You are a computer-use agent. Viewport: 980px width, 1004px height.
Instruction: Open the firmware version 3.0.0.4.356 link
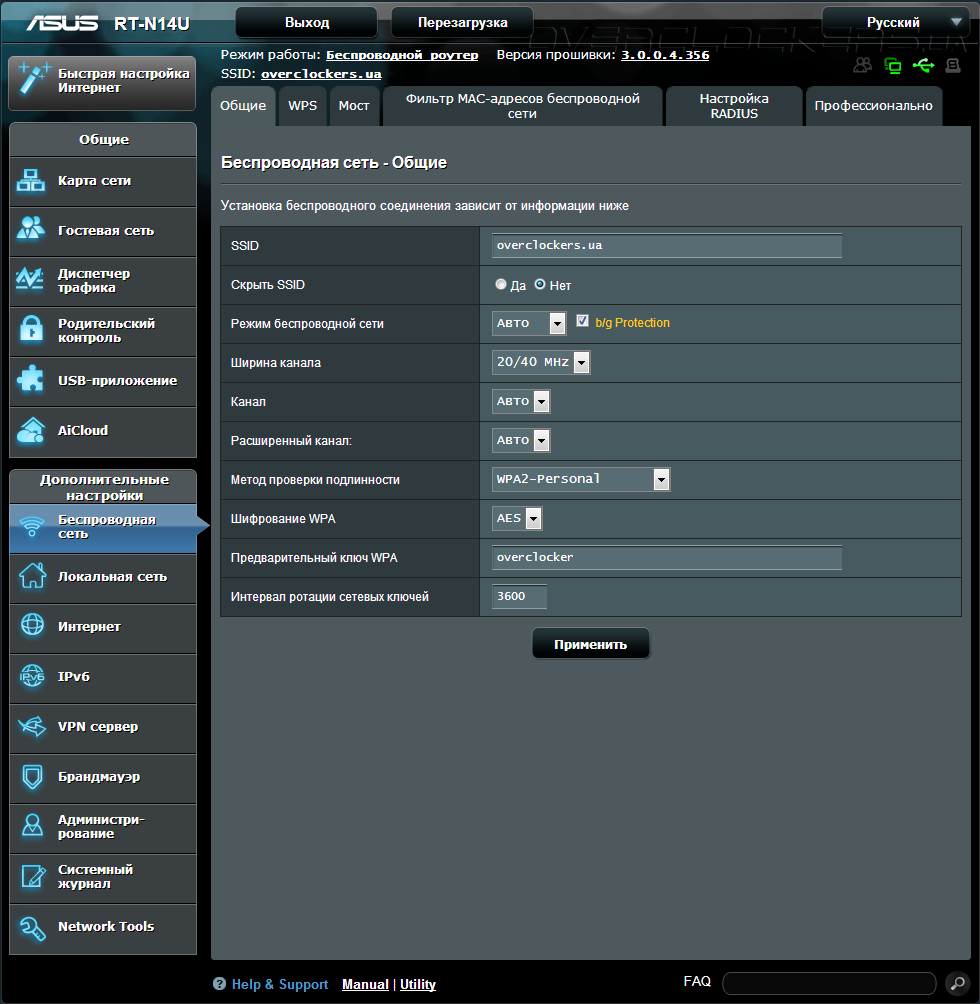(665, 55)
